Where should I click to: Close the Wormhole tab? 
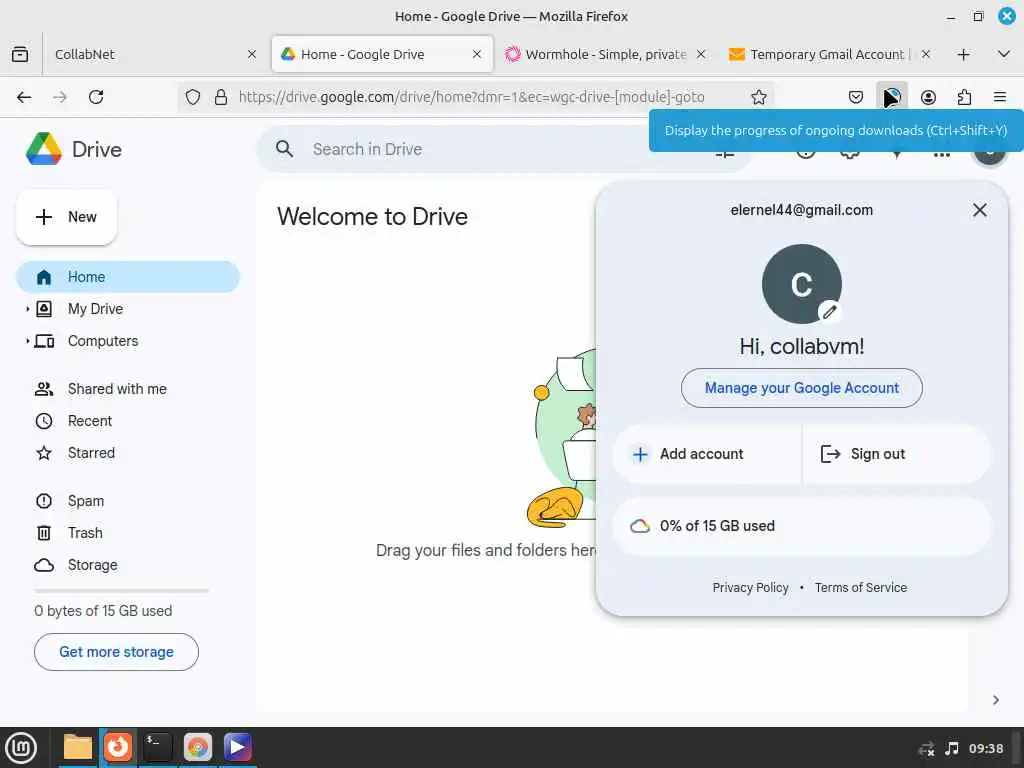click(x=701, y=54)
